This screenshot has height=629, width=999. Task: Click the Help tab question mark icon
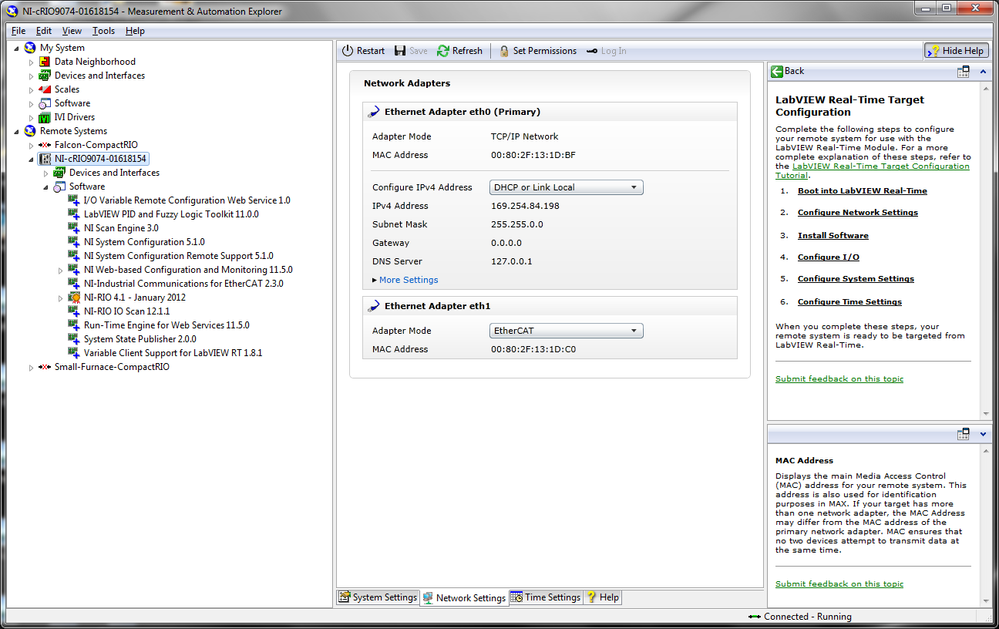pos(591,597)
